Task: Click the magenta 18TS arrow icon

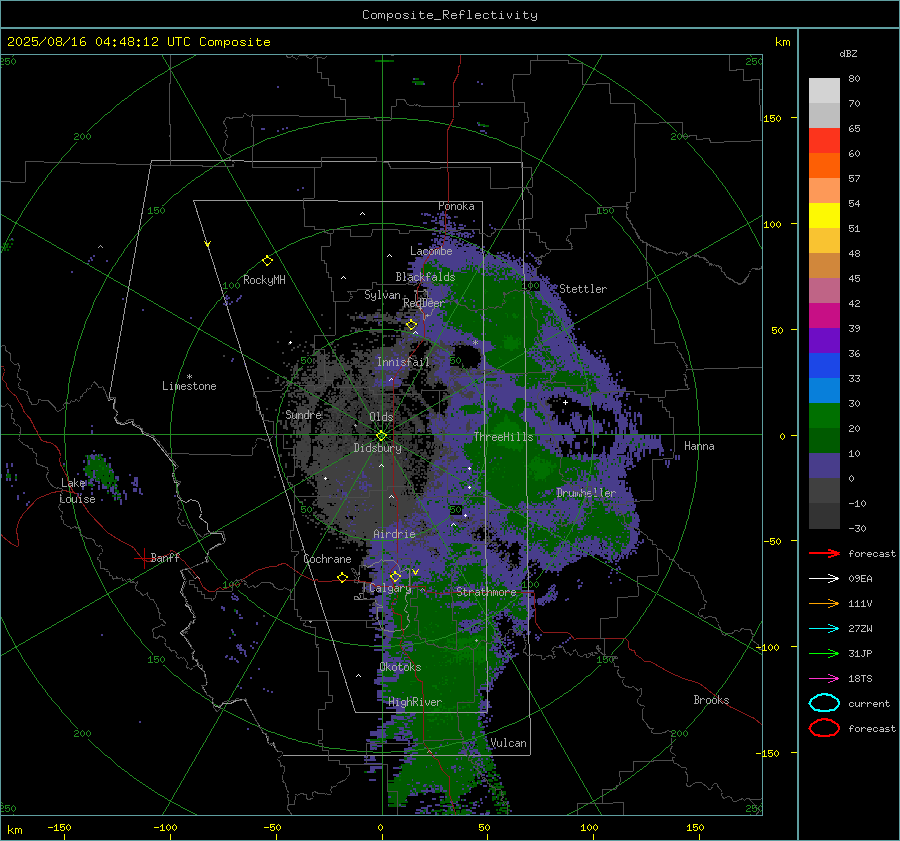Action: click(824, 679)
